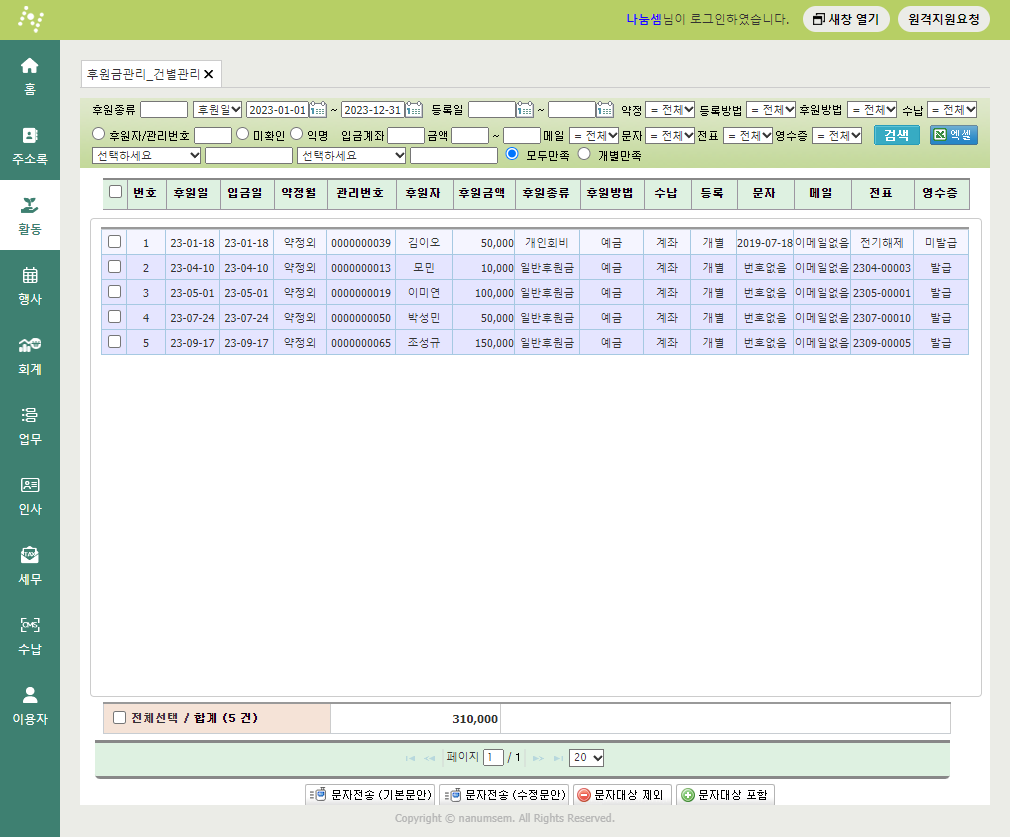Open 전표 filter dropdown
Screen dimensions: 1010x837
[748, 135]
